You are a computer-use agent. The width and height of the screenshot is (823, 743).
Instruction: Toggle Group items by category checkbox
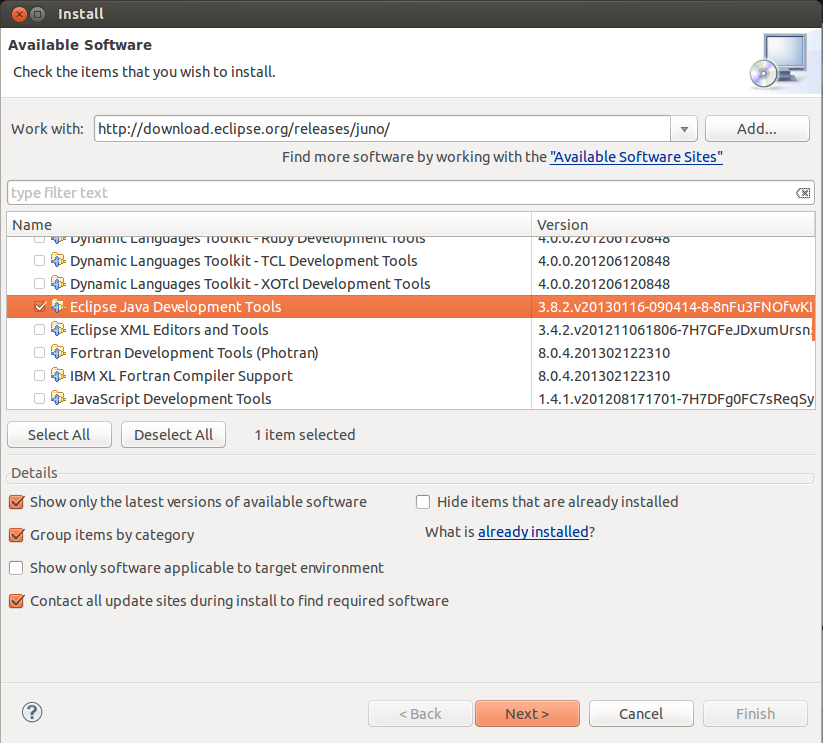tap(16, 535)
